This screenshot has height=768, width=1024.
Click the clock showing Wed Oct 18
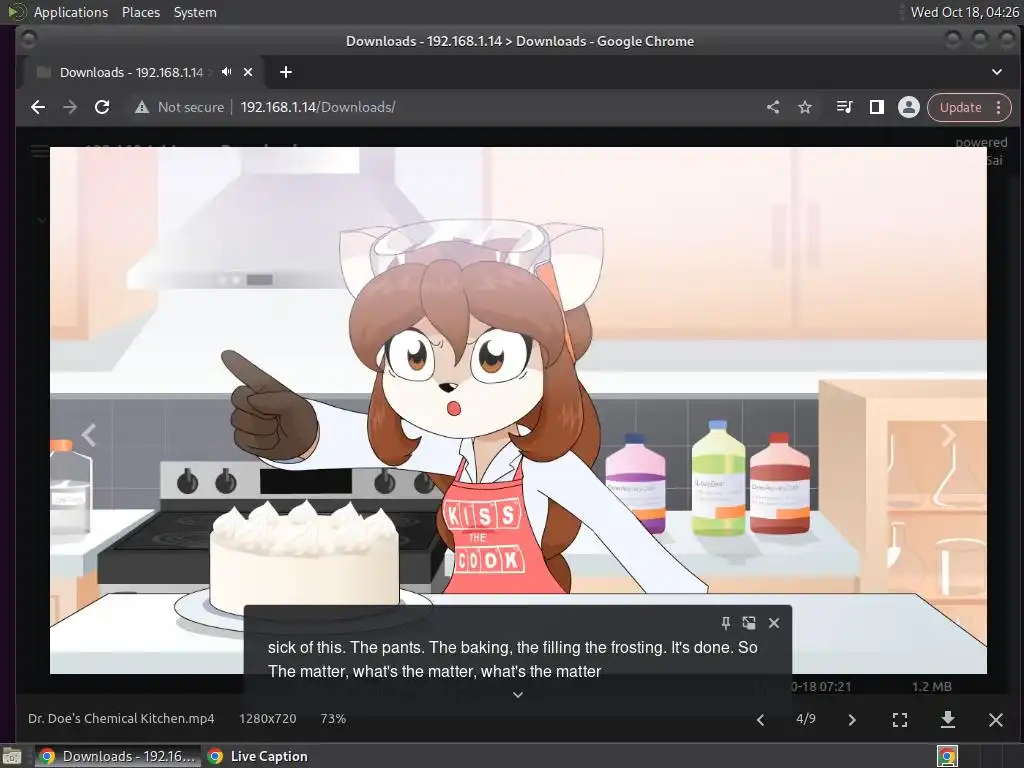pos(965,12)
